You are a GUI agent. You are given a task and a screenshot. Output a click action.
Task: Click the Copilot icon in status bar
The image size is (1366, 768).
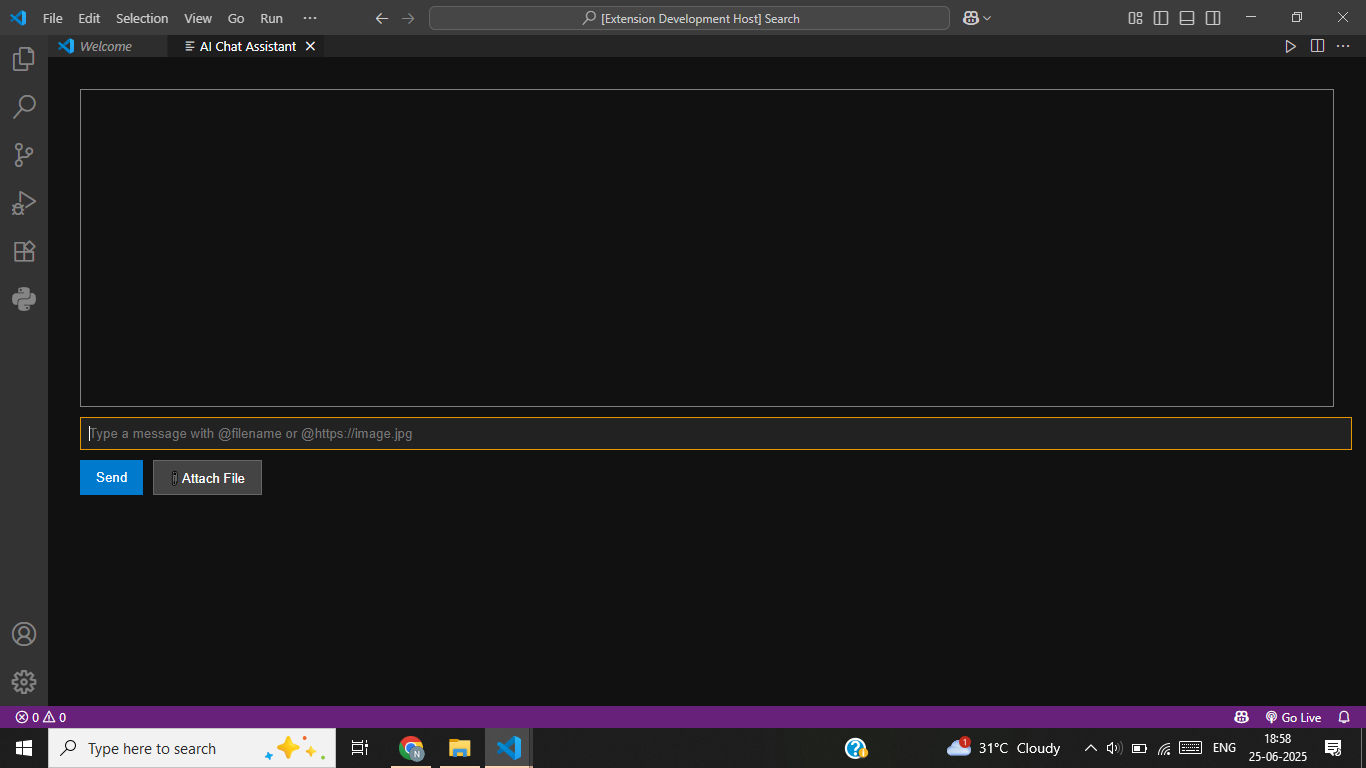(1241, 717)
